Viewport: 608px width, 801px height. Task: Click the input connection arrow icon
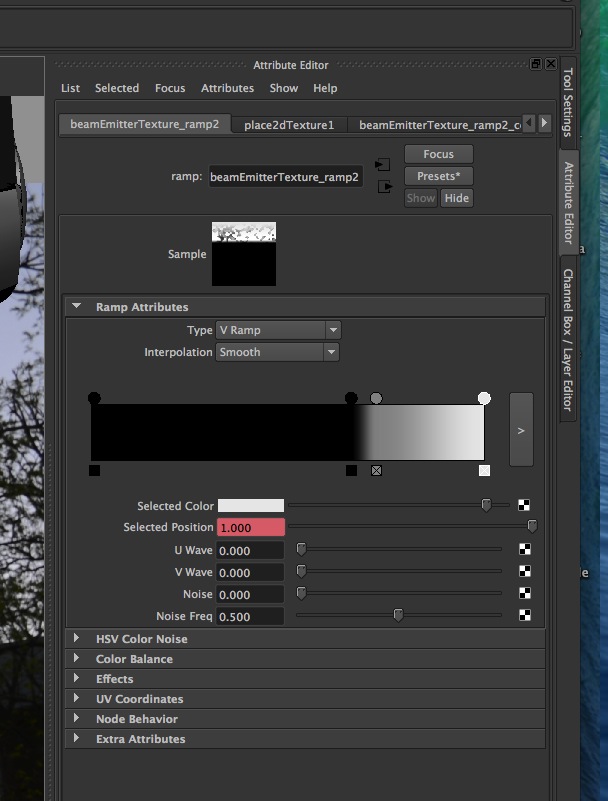pos(382,165)
